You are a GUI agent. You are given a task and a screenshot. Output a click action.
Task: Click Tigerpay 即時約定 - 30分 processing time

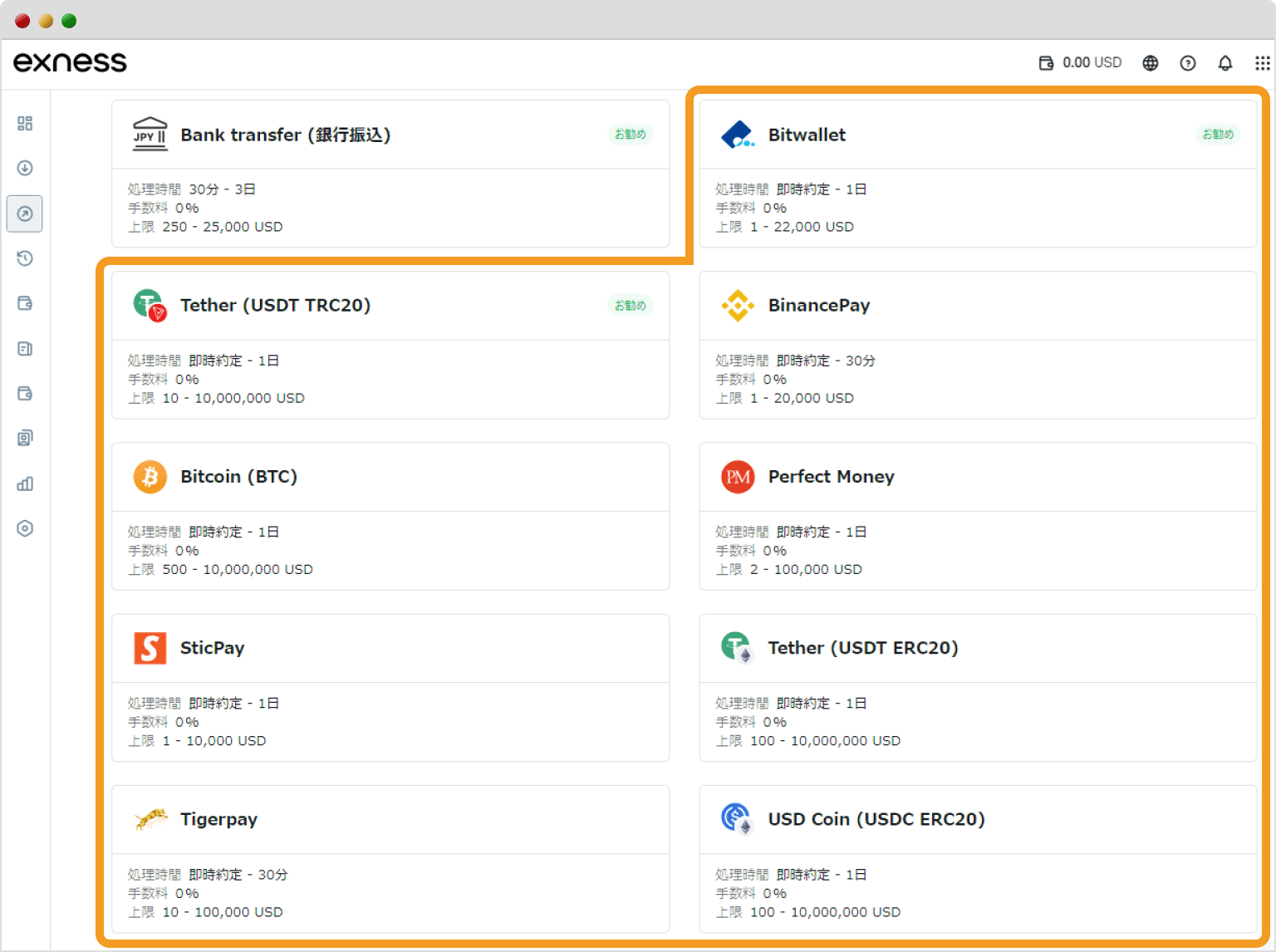coord(238,875)
